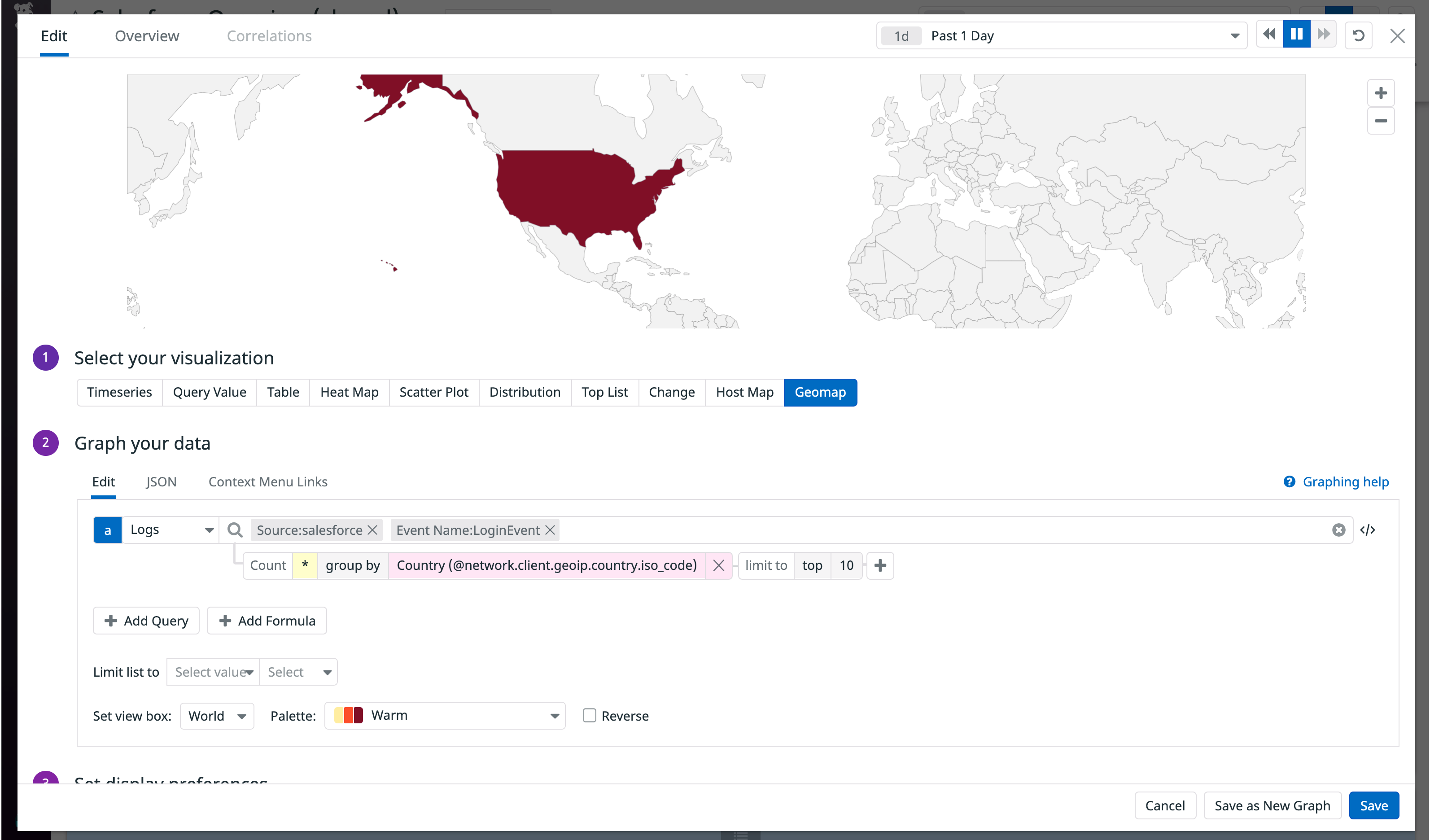
Task: Reset the time range with the restore icon
Action: click(1359, 35)
